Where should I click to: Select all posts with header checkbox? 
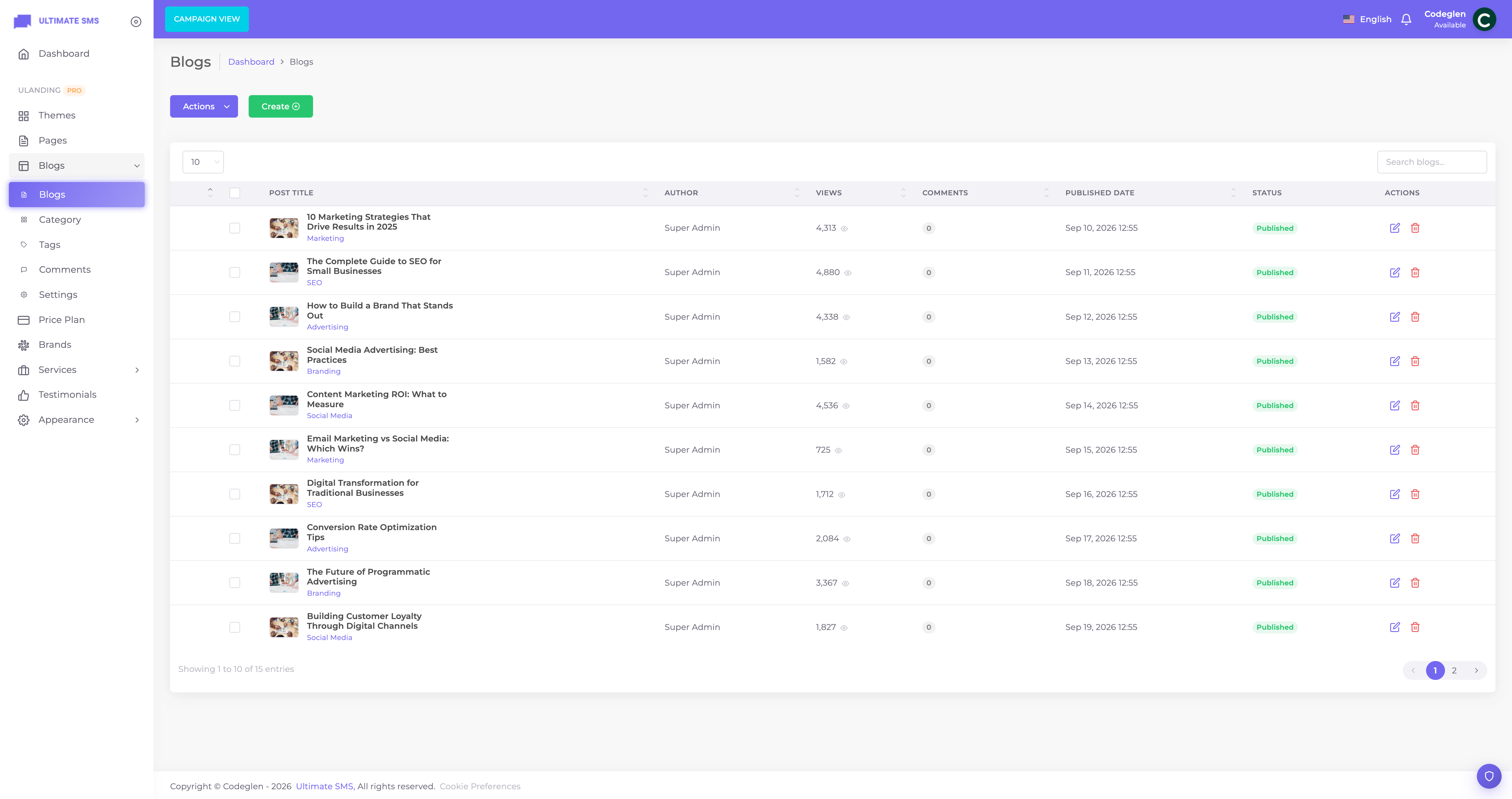pos(235,193)
